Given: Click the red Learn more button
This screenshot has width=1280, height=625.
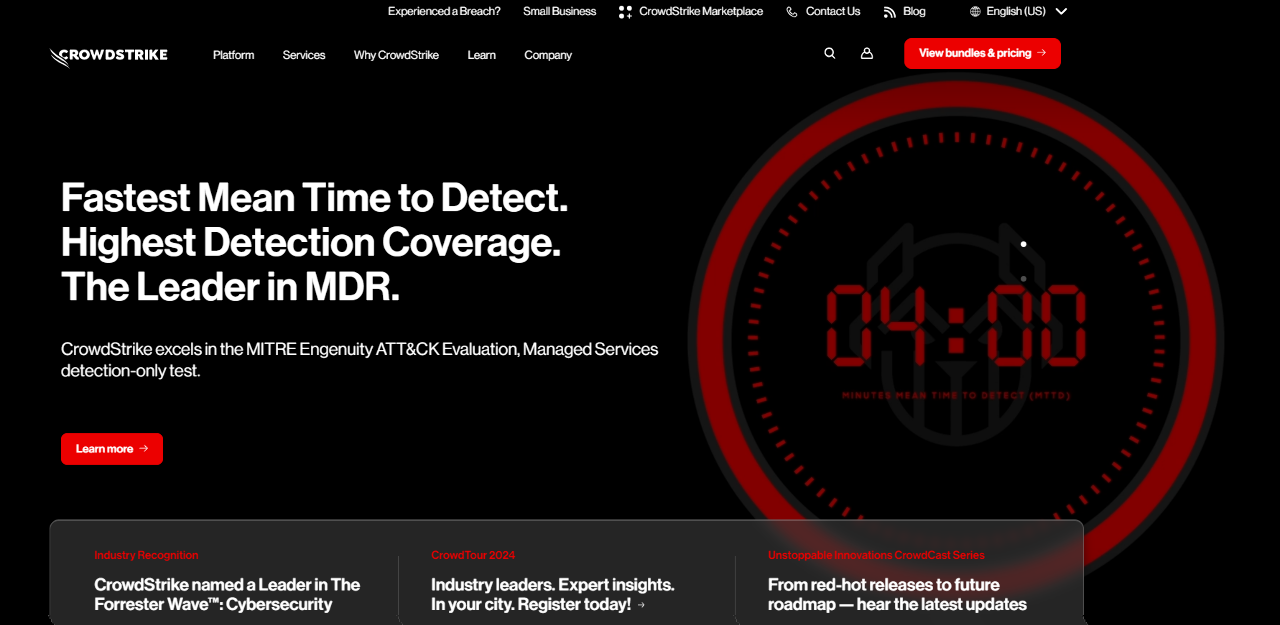Looking at the screenshot, I should 112,449.
